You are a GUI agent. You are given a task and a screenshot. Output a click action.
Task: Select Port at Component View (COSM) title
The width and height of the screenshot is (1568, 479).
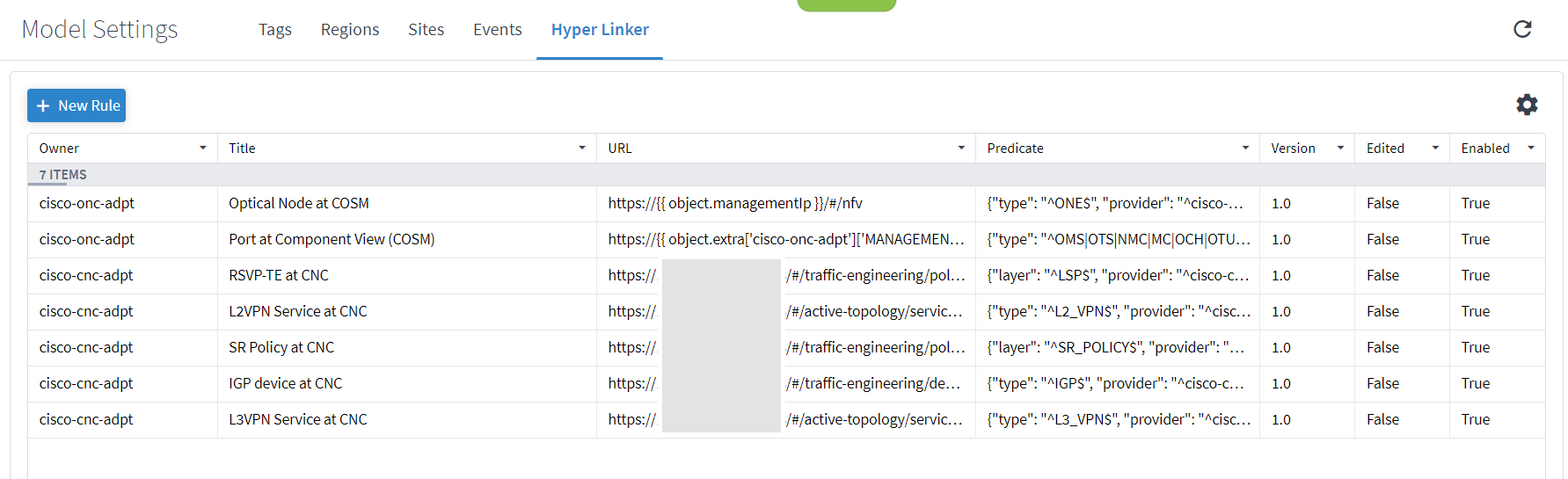pyautogui.click(x=332, y=239)
